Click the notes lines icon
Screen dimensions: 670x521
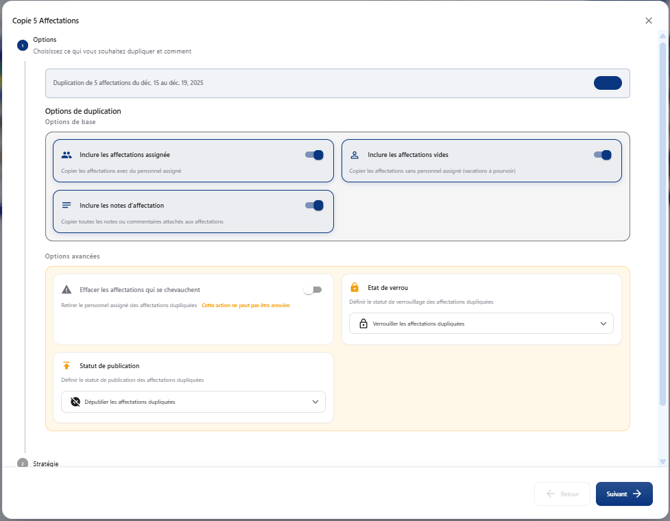pos(67,205)
